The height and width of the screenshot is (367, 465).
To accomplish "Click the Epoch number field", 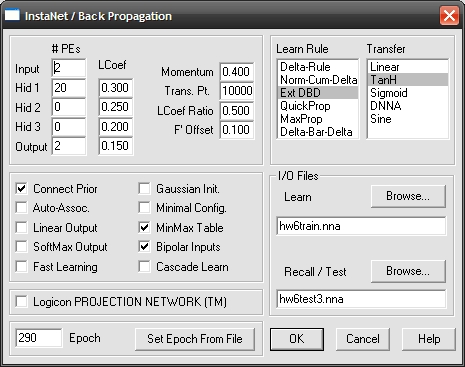I will [39, 338].
